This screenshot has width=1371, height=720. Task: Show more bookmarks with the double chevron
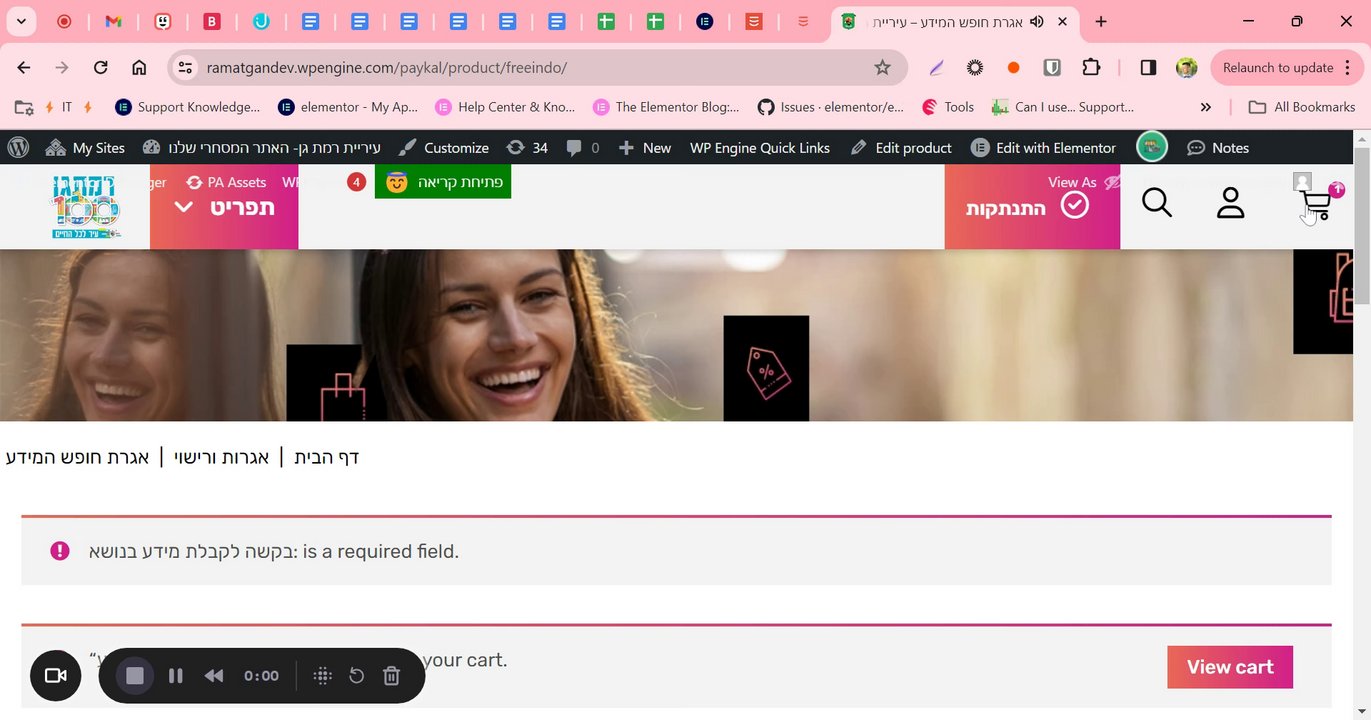[1205, 107]
